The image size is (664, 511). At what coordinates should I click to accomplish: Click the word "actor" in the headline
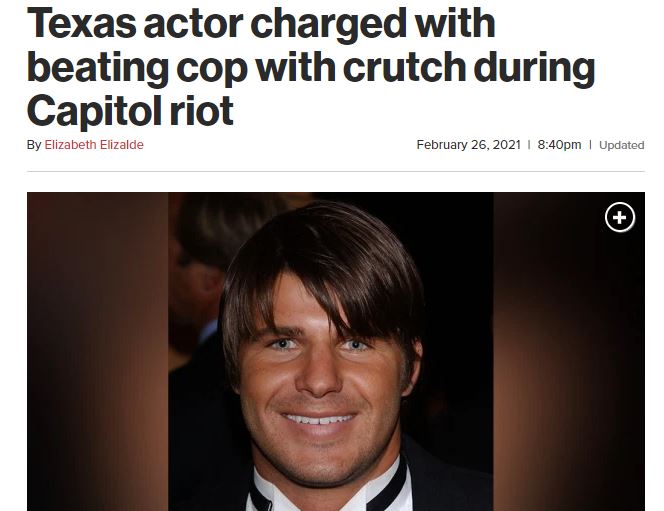(x=194, y=25)
